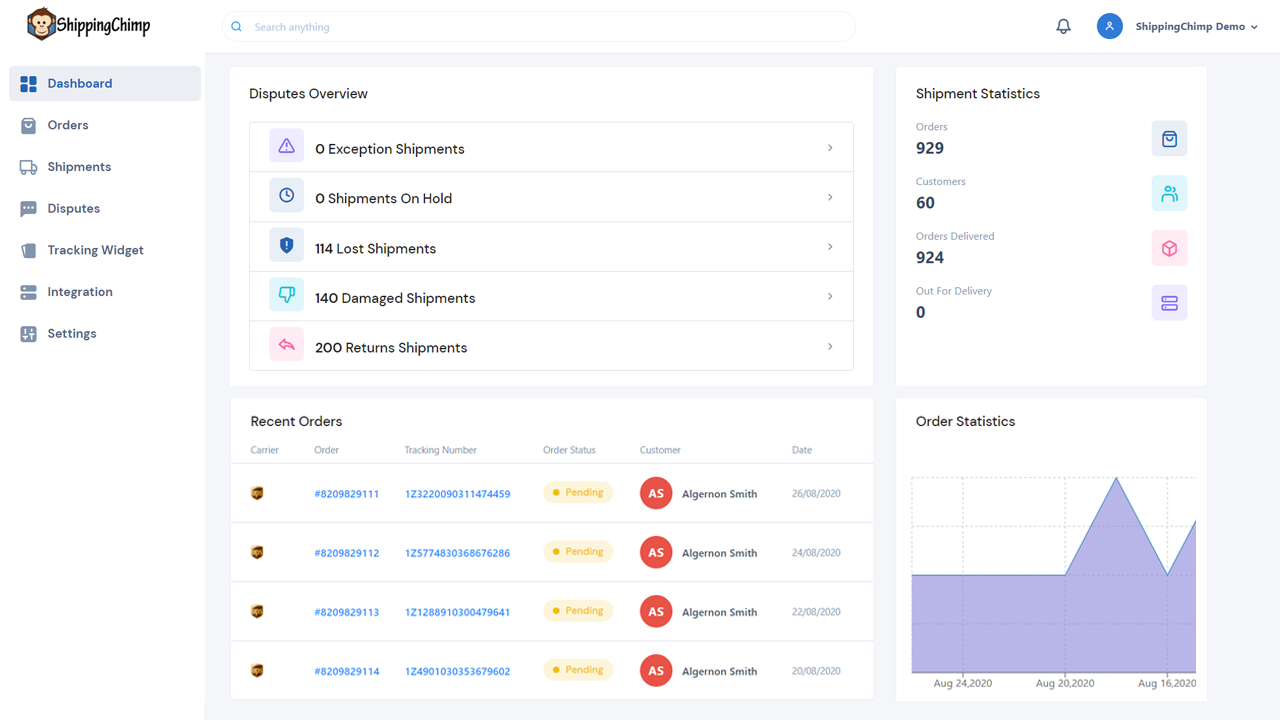Click the 200 Returns Shipments text
The height and width of the screenshot is (720, 1280).
tap(391, 348)
